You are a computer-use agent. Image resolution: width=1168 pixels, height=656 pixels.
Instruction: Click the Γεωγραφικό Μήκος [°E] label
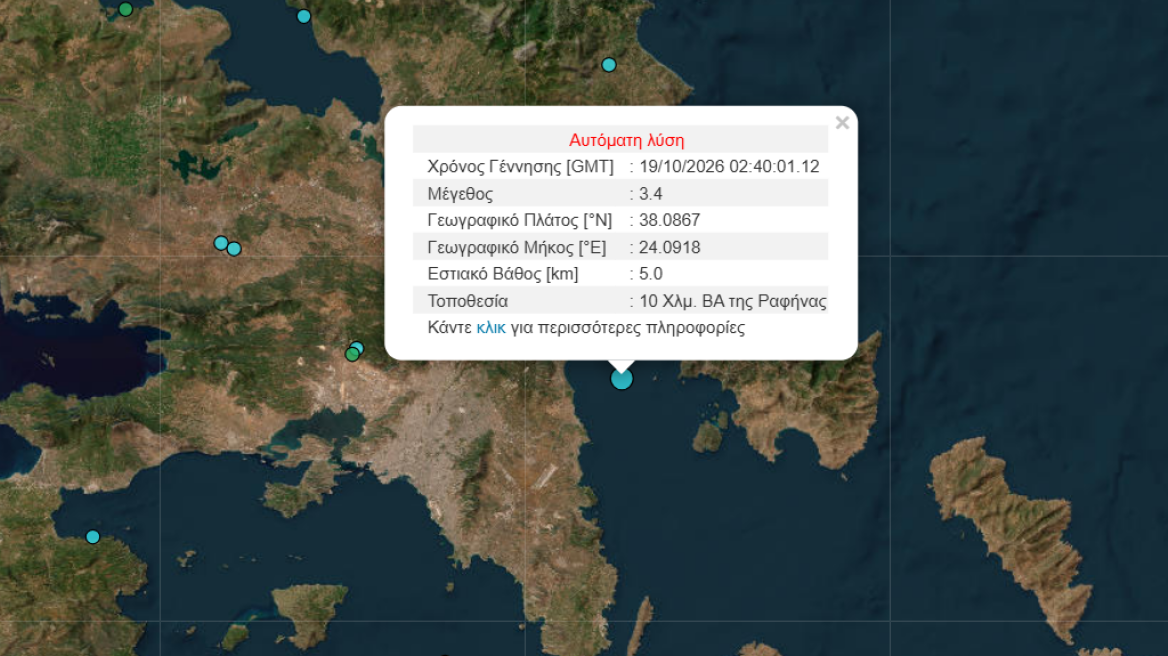516,247
